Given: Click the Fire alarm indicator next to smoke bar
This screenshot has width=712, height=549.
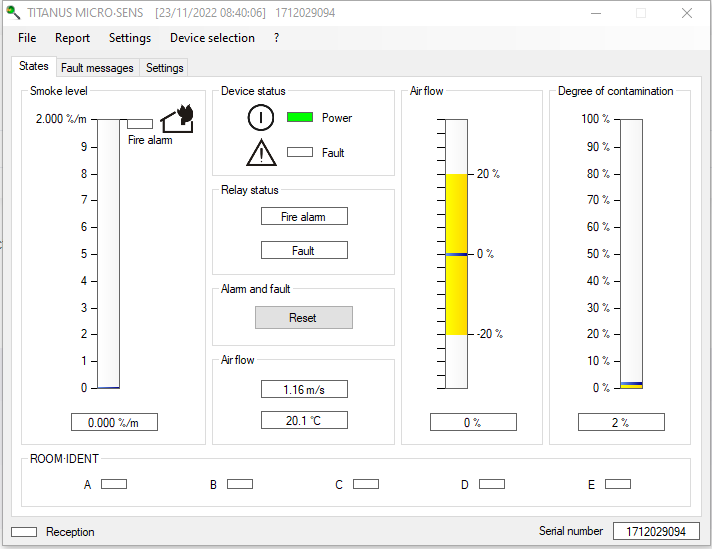Looking at the screenshot, I should pos(140,124).
